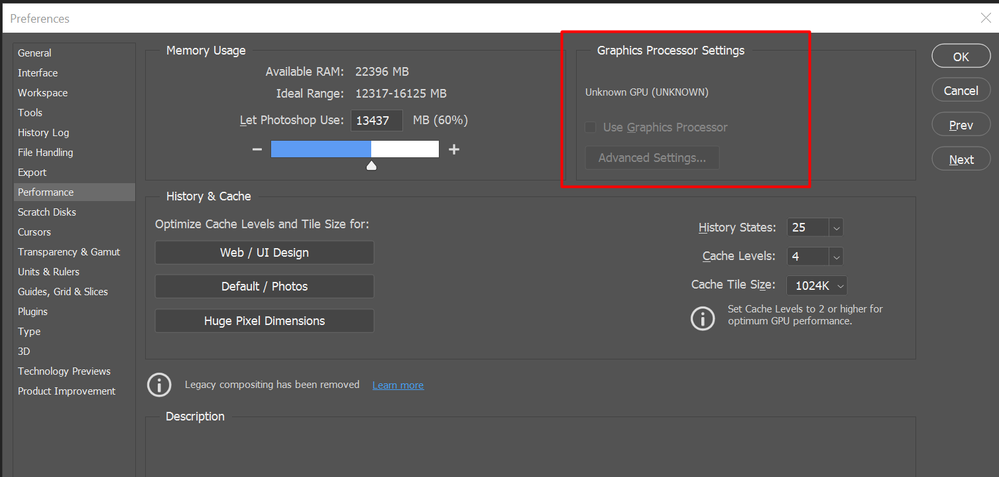
Task: Open the Learn more link
Action: click(x=398, y=385)
